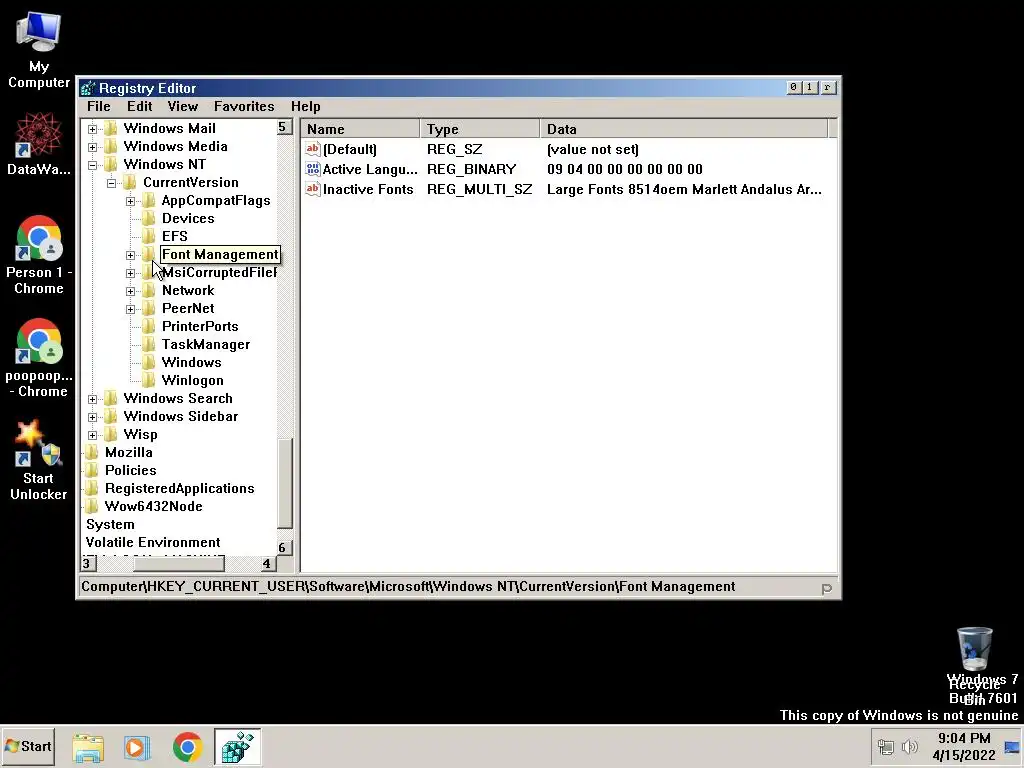Screen dimensions: 1024x768
Task: Click the Windows key under CurrentVersion
Action: (191, 362)
